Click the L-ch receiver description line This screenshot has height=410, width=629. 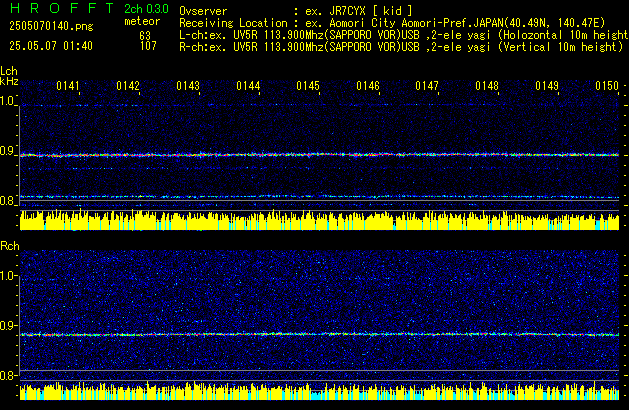tap(404, 35)
